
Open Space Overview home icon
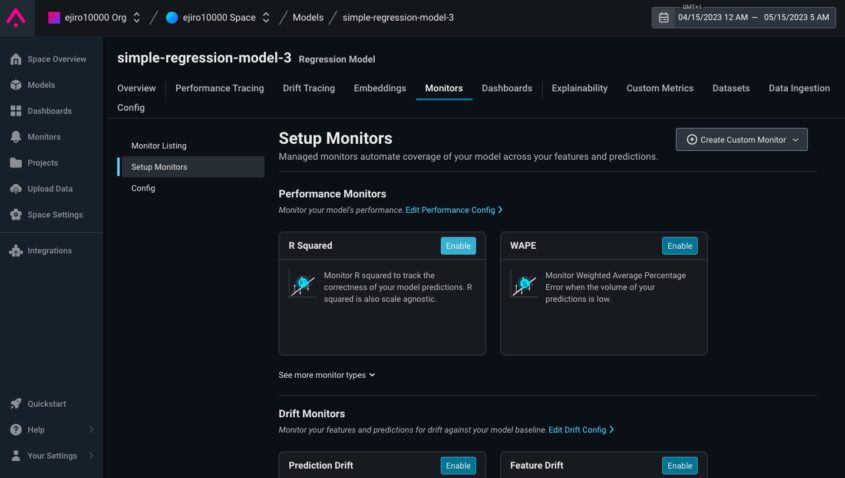(x=16, y=59)
